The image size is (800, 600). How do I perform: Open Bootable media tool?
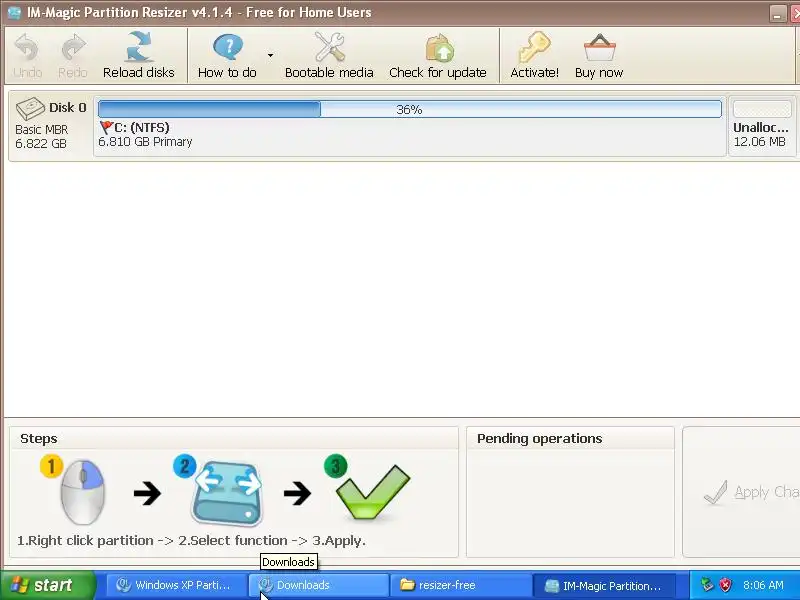329,55
